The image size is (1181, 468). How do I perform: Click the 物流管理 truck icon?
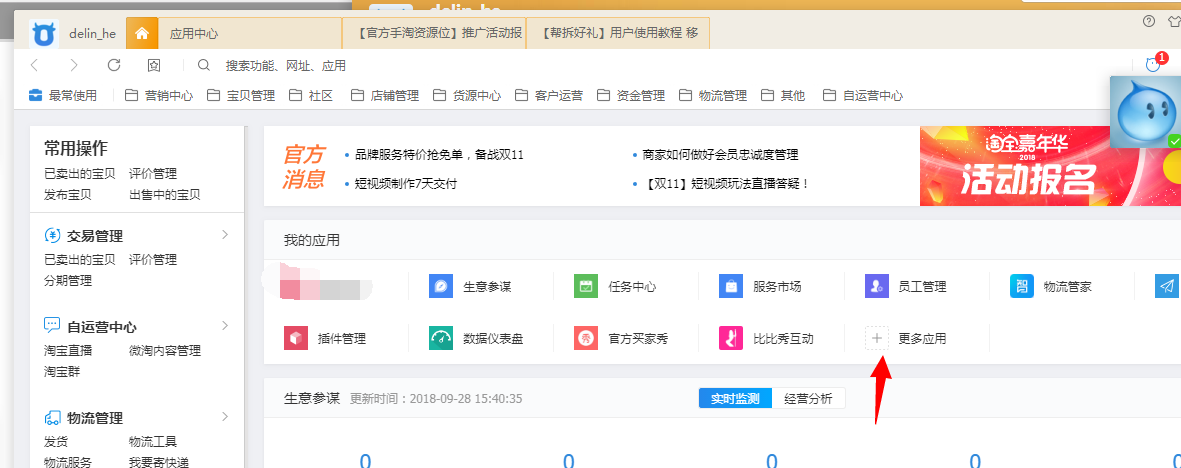pos(52,418)
